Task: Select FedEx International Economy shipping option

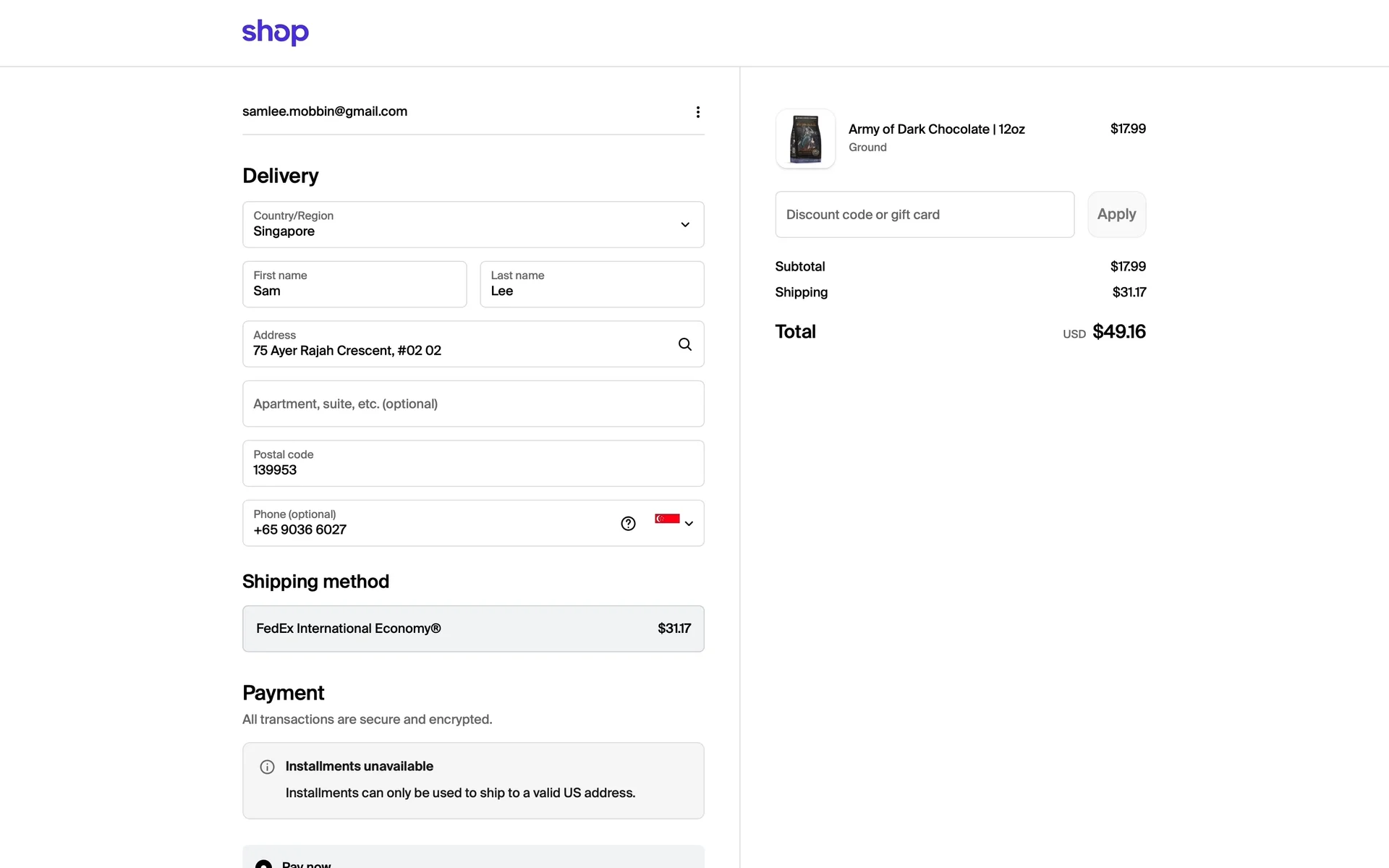Action: [473, 629]
